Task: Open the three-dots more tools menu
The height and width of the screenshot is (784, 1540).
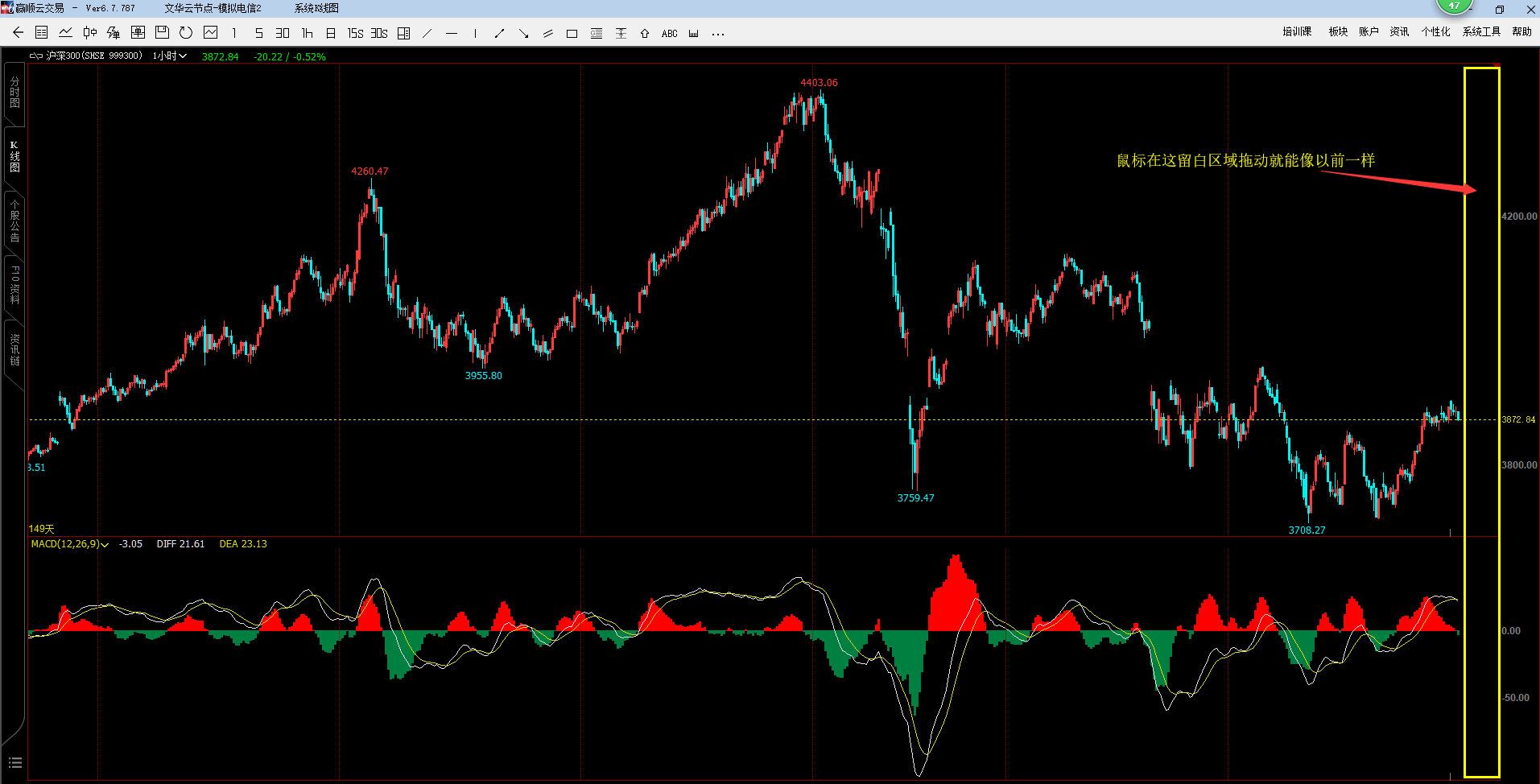Action: coord(718,34)
